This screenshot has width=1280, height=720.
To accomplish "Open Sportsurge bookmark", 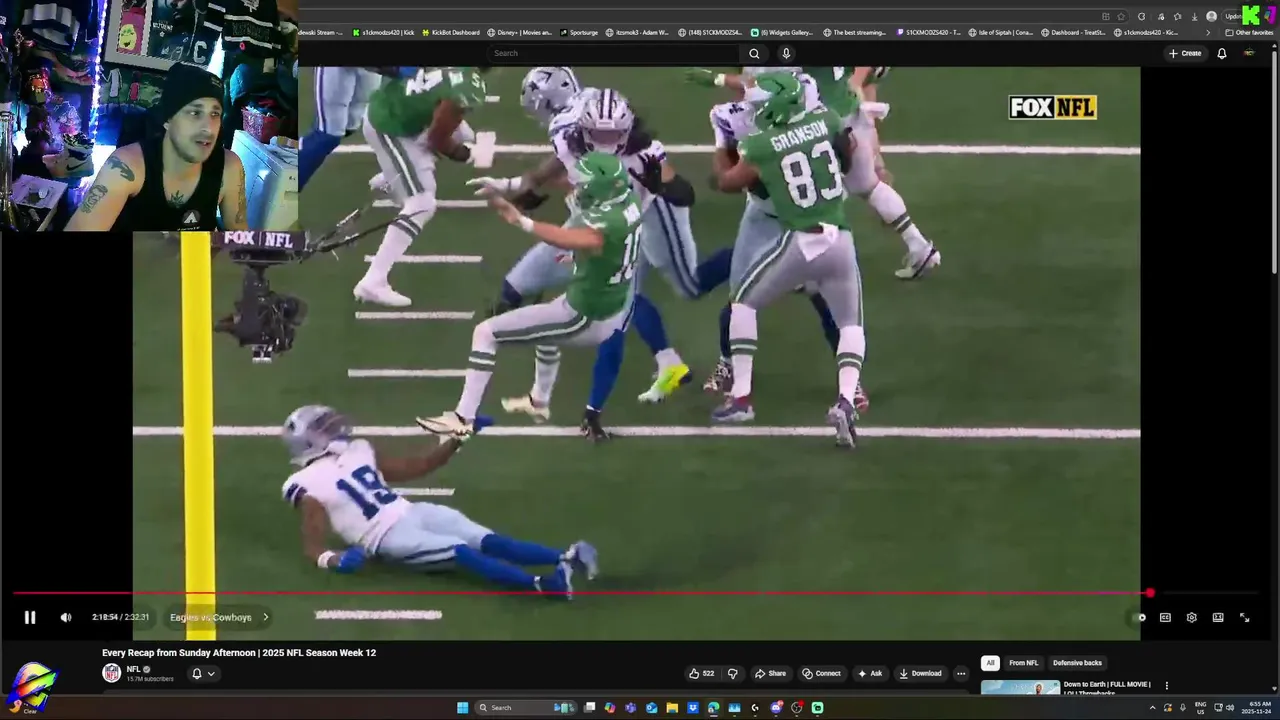I will coord(579,32).
